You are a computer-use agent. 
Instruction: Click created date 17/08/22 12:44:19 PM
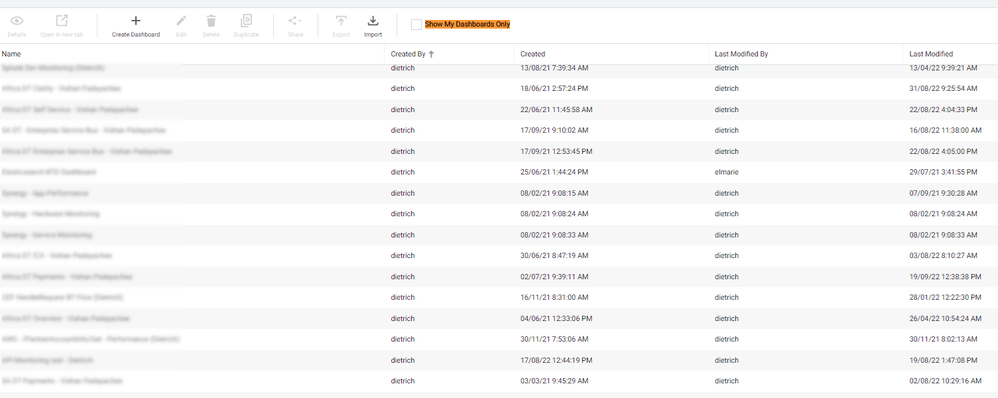coord(556,360)
